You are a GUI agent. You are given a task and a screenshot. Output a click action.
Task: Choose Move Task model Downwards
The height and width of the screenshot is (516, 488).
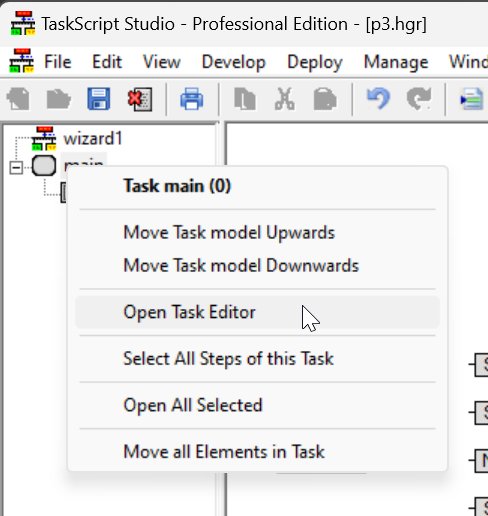tap(257, 266)
